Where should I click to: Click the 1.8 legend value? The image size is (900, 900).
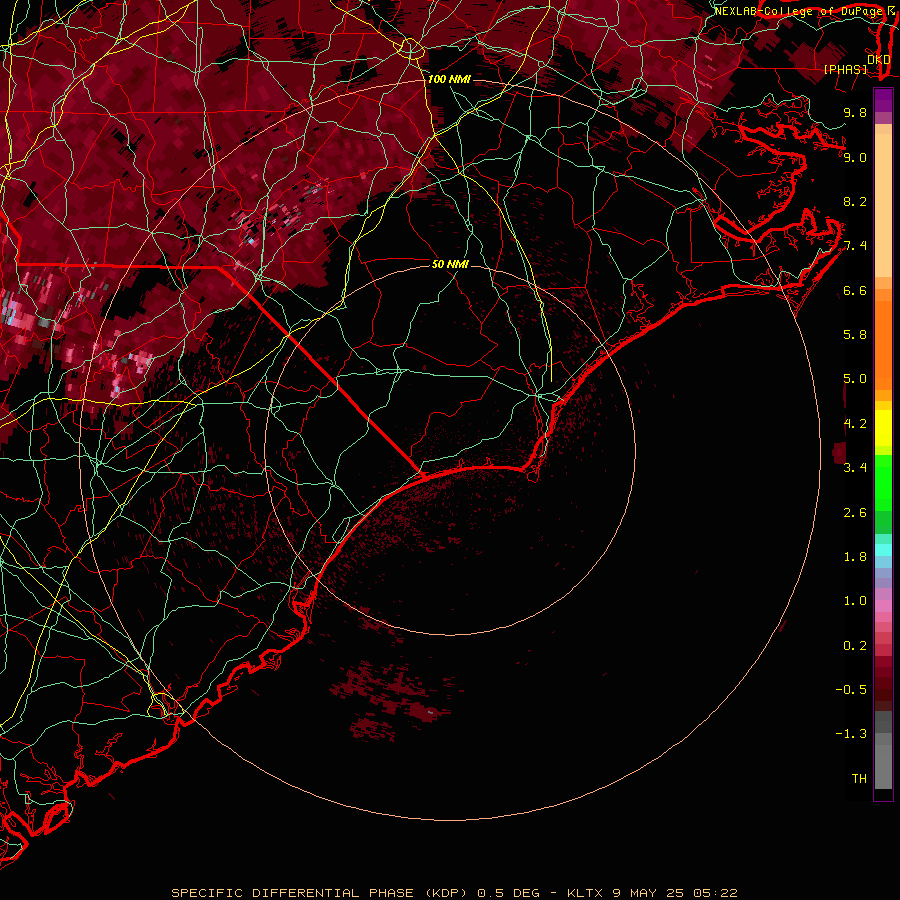pos(855,557)
